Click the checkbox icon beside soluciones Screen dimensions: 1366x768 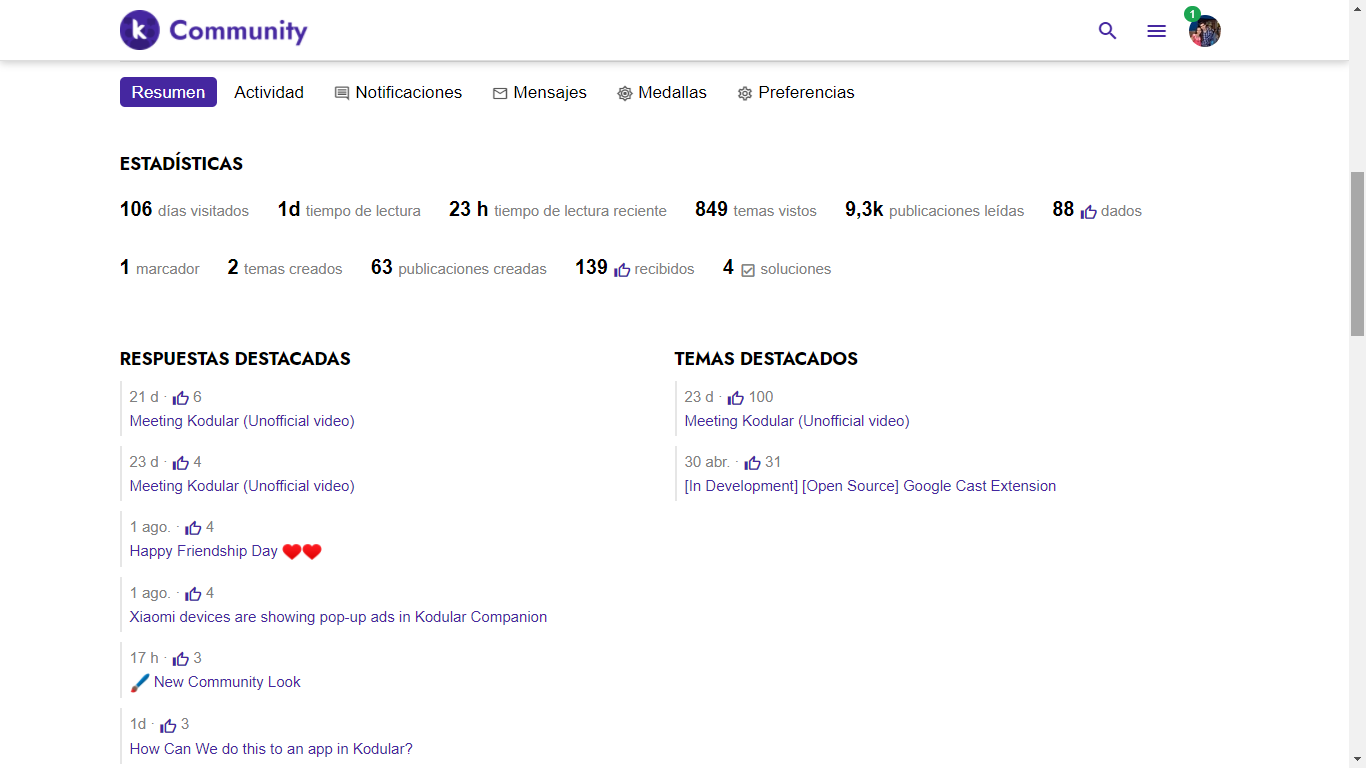748,270
